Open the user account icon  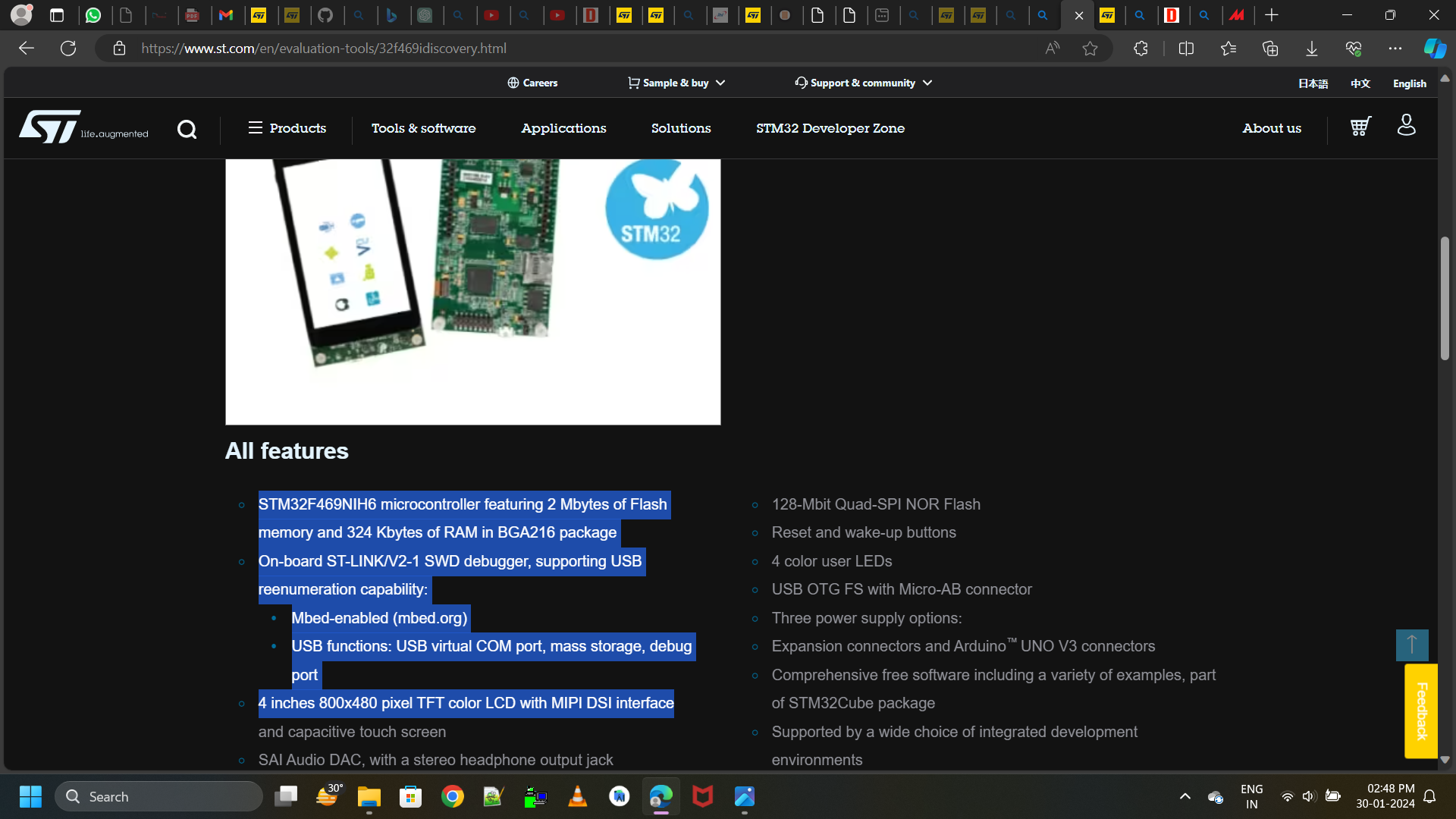[x=1406, y=125]
